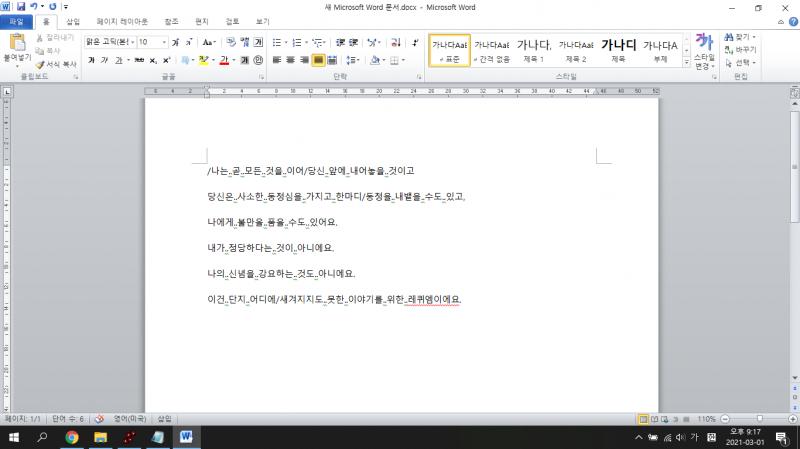Toggle Bold (가) formatting
Screen dimensions: 800x449
pyautogui.click(x=91, y=60)
